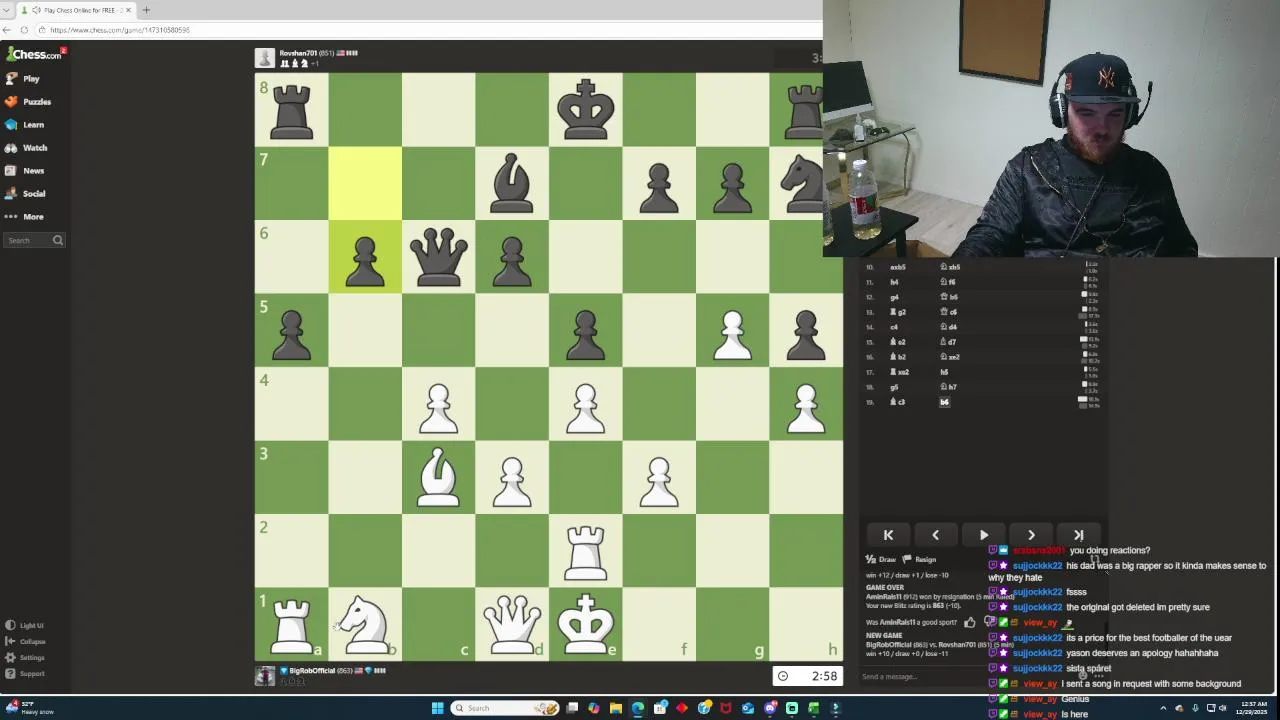Click the Windows taskbar Search box
Screen dimensions: 1280x720
point(505,708)
